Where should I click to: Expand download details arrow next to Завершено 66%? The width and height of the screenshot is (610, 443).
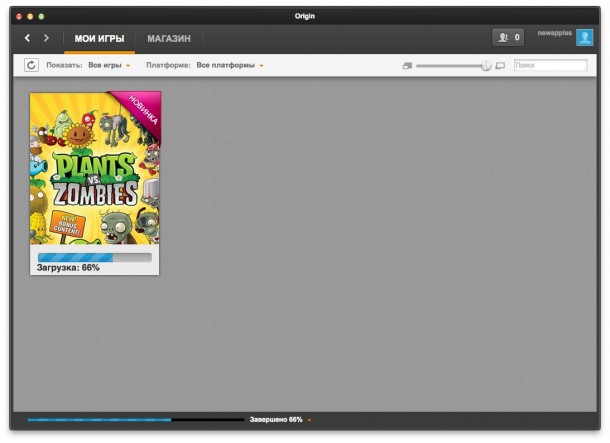[x=310, y=420]
